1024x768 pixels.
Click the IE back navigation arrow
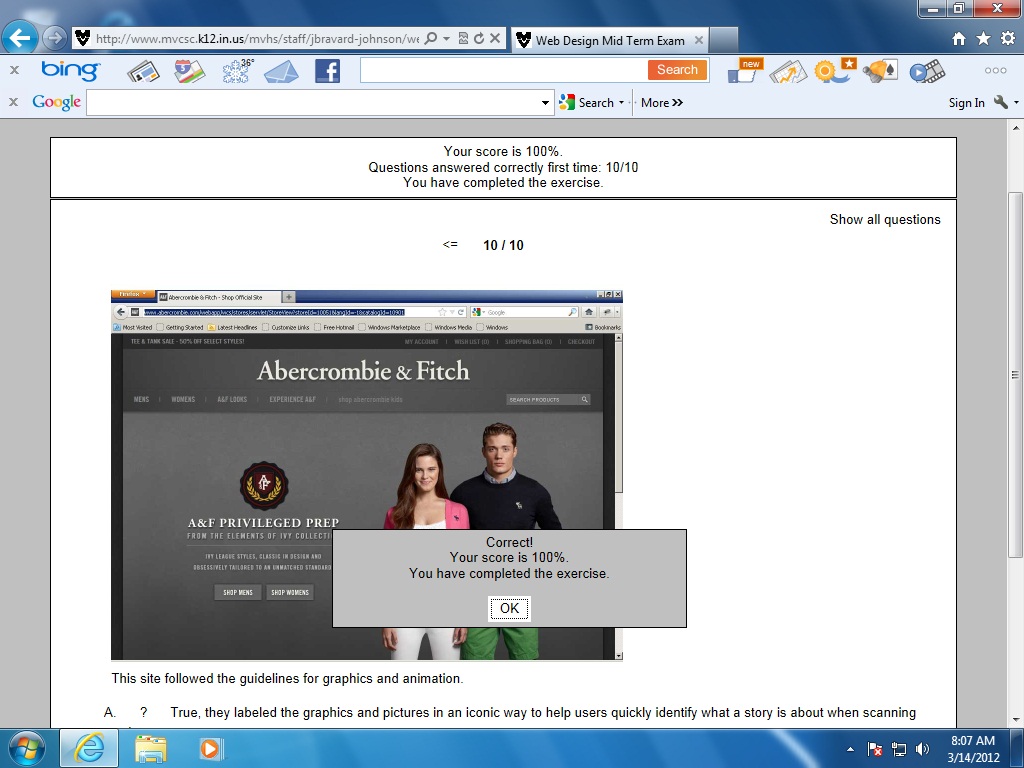21,39
